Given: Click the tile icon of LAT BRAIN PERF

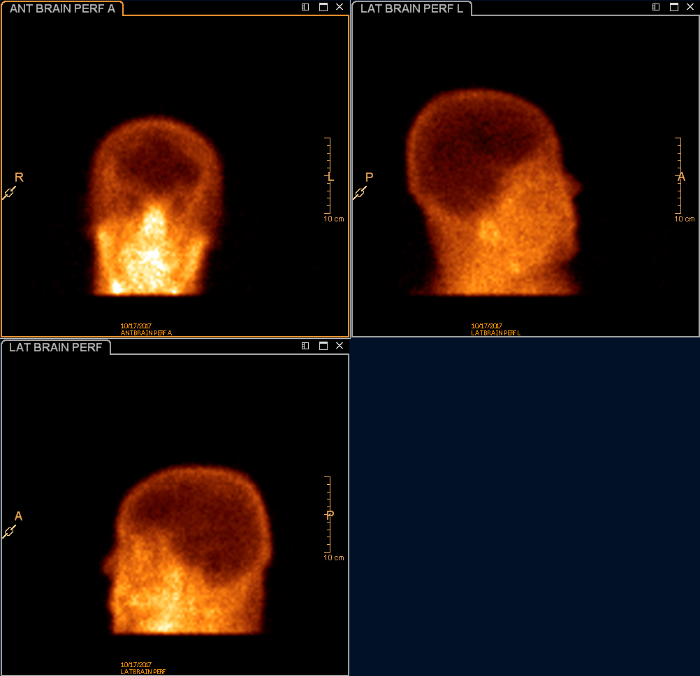Looking at the screenshot, I should [x=306, y=346].
